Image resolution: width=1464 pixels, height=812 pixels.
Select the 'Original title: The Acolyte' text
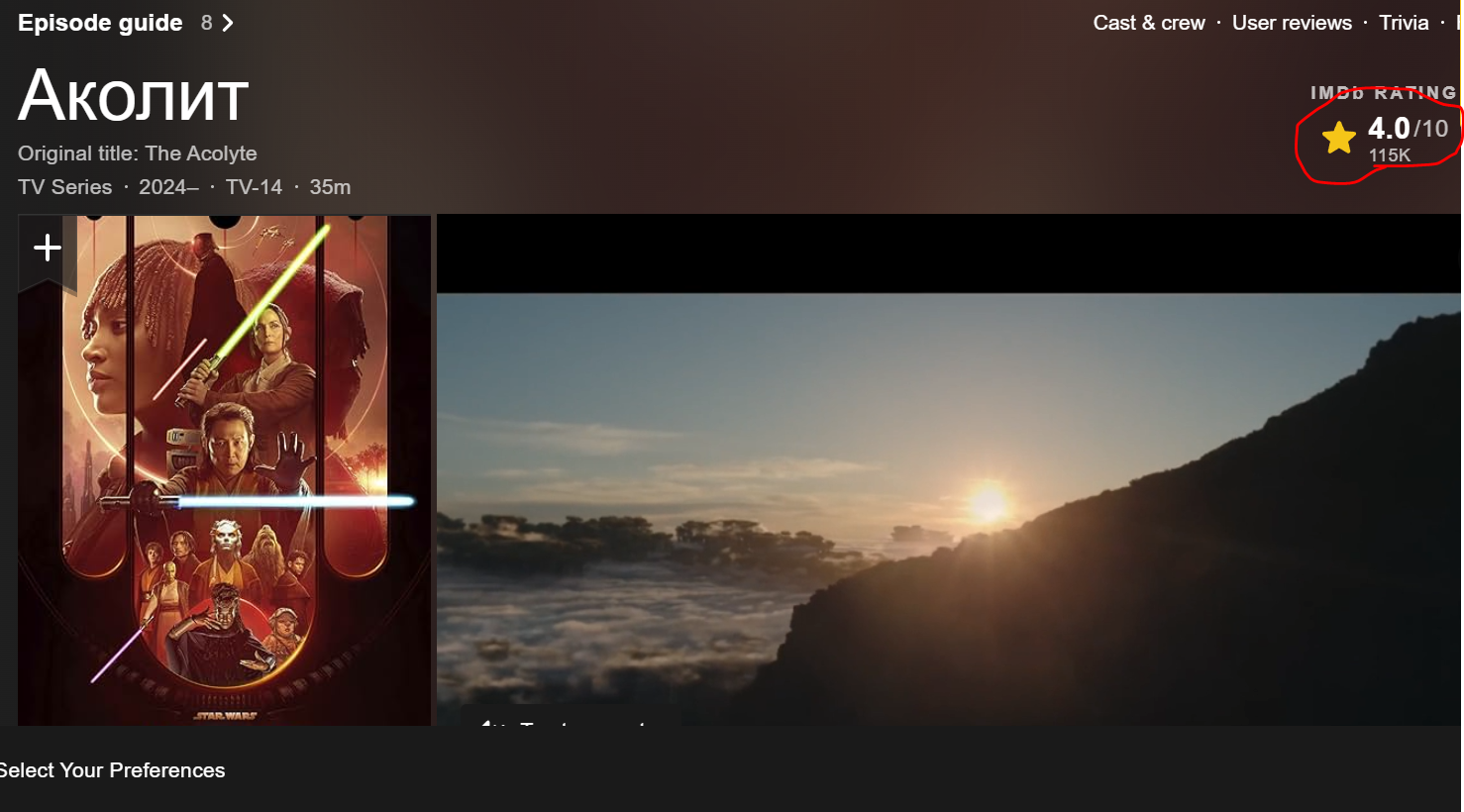[x=138, y=153]
